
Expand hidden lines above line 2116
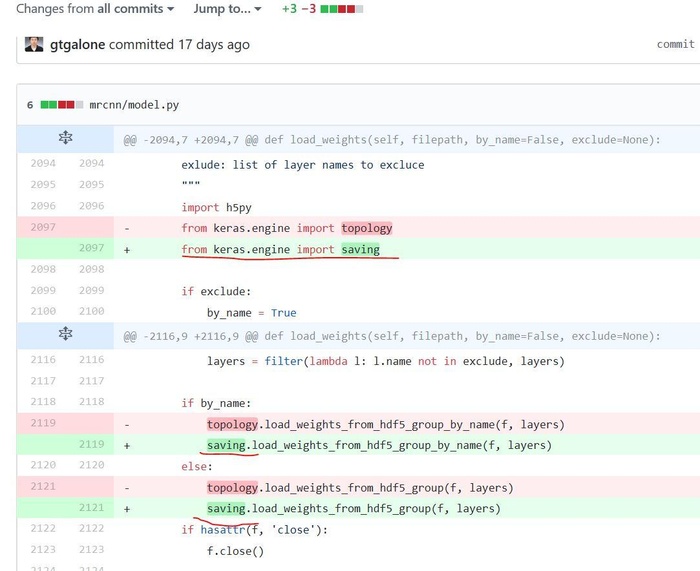click(x=66, y=333)
